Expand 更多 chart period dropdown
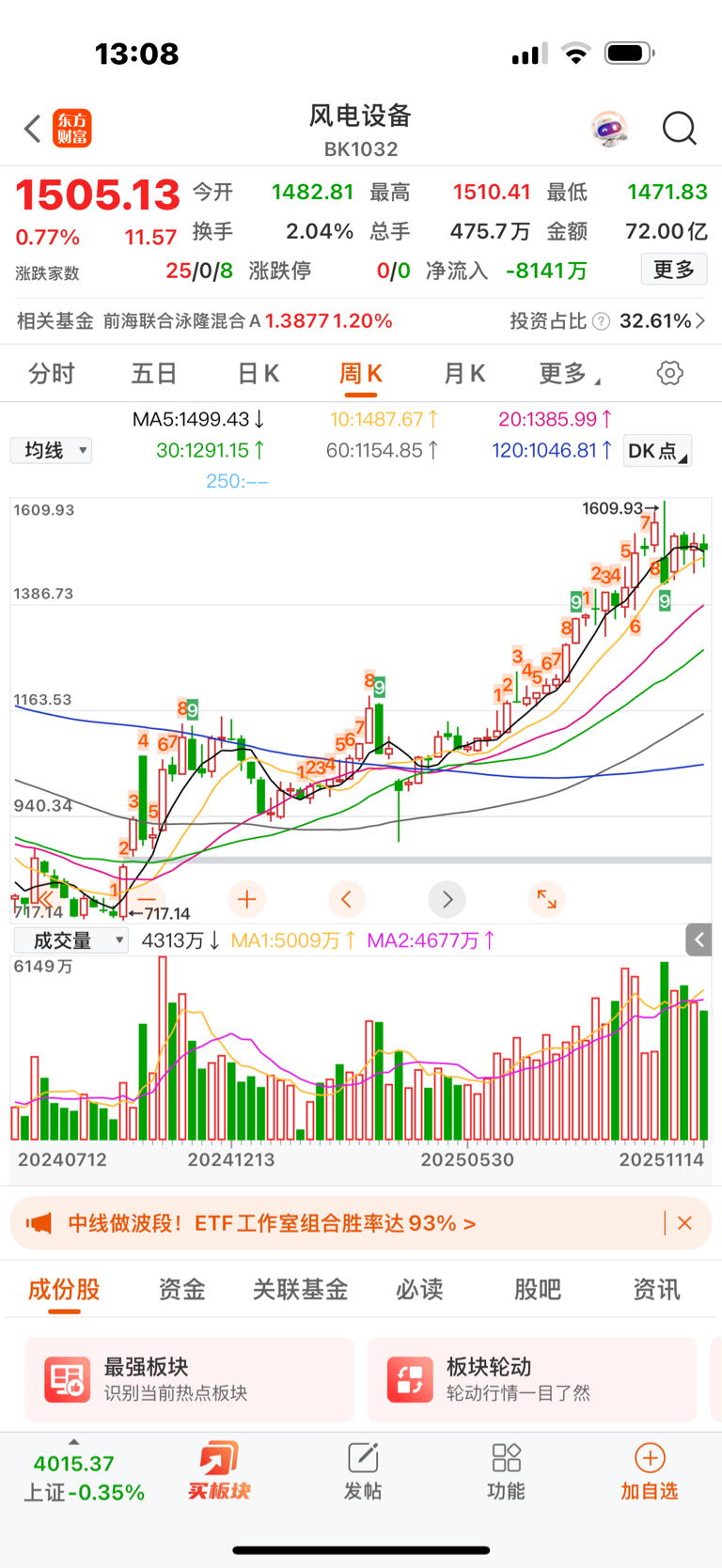Viewport: 722px width, 1568px height. pyautogui.click(x=570, y=374)
